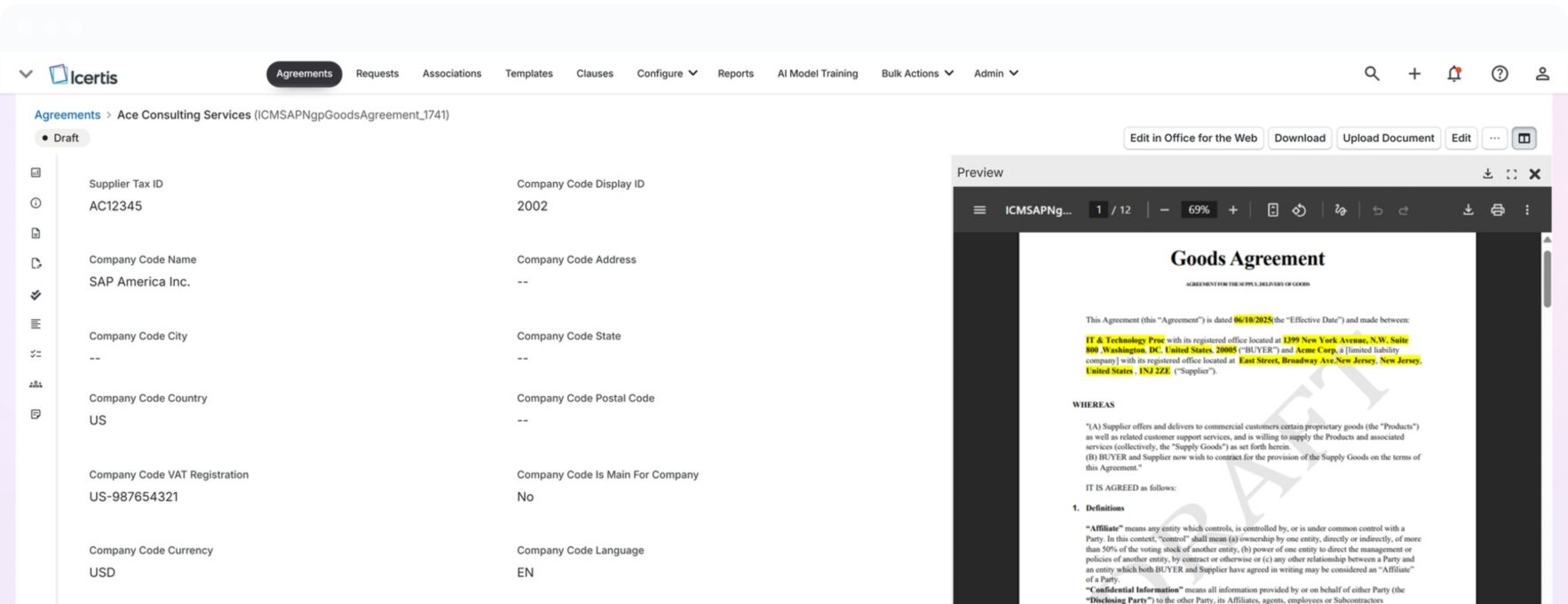Click the PDF page number field
The width and height of the screenshot is (1568, 604).
tap(1098, 211)
